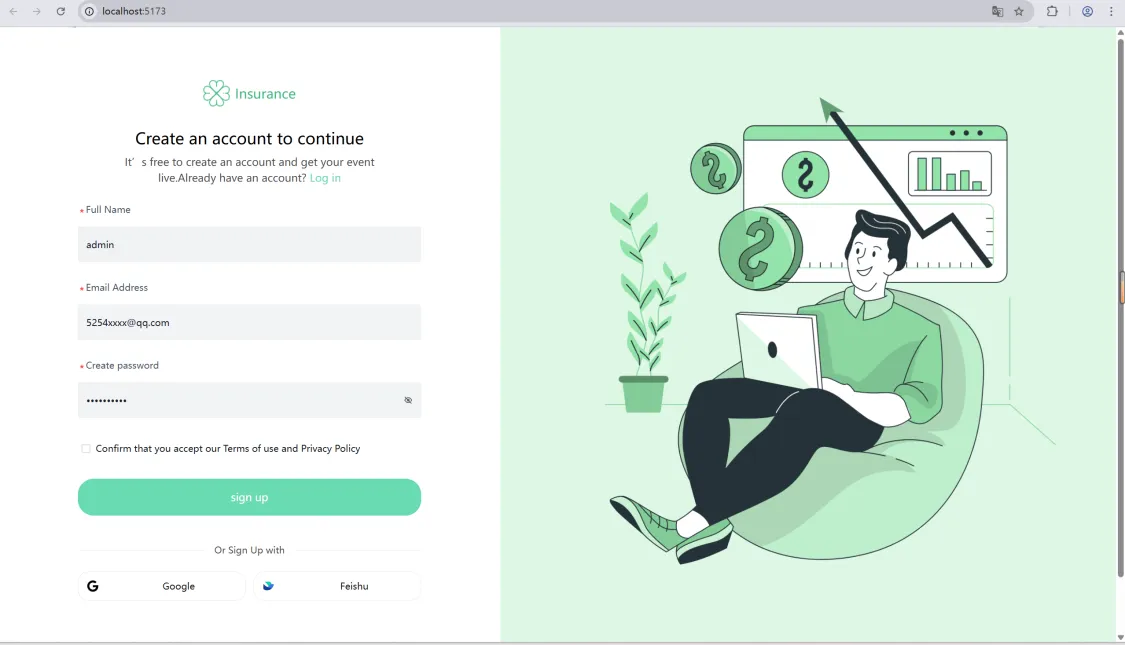Click the Google G icon
This screenshot has width=1125, height=645.
(x=93, y=586)
